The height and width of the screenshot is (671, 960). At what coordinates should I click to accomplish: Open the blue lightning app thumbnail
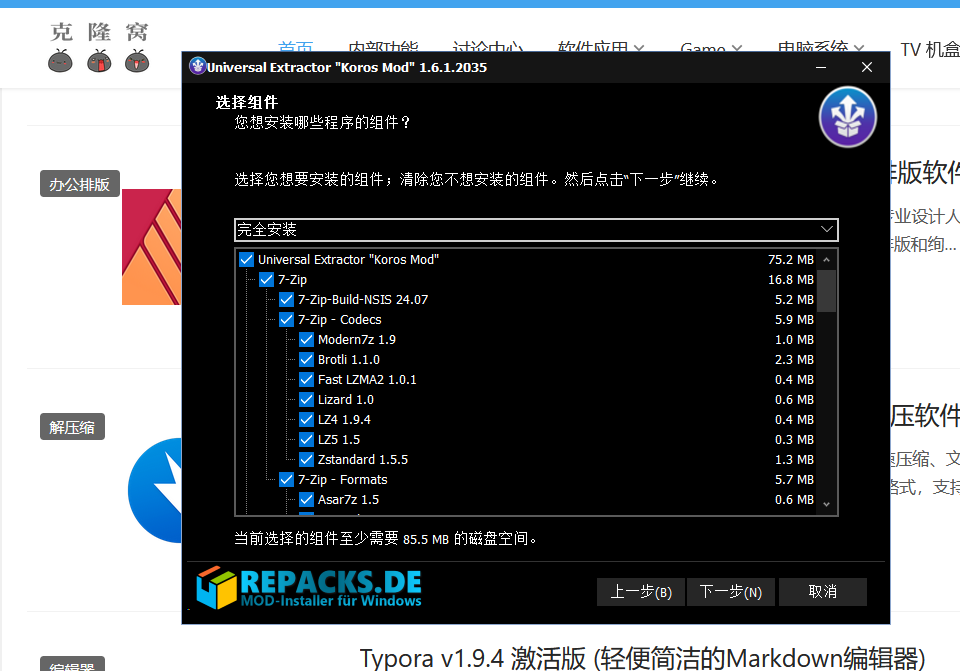[155, 490]
